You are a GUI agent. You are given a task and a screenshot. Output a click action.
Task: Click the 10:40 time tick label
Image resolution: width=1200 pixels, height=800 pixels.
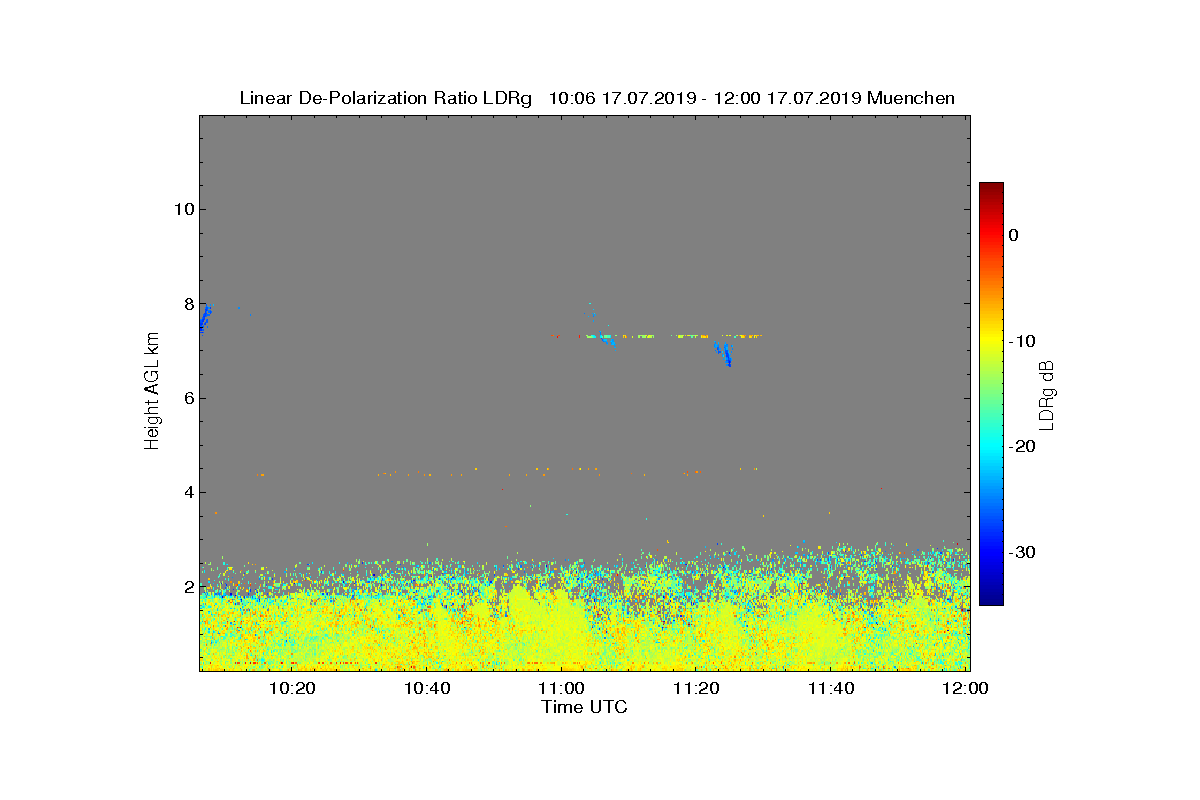pos(428,688)
